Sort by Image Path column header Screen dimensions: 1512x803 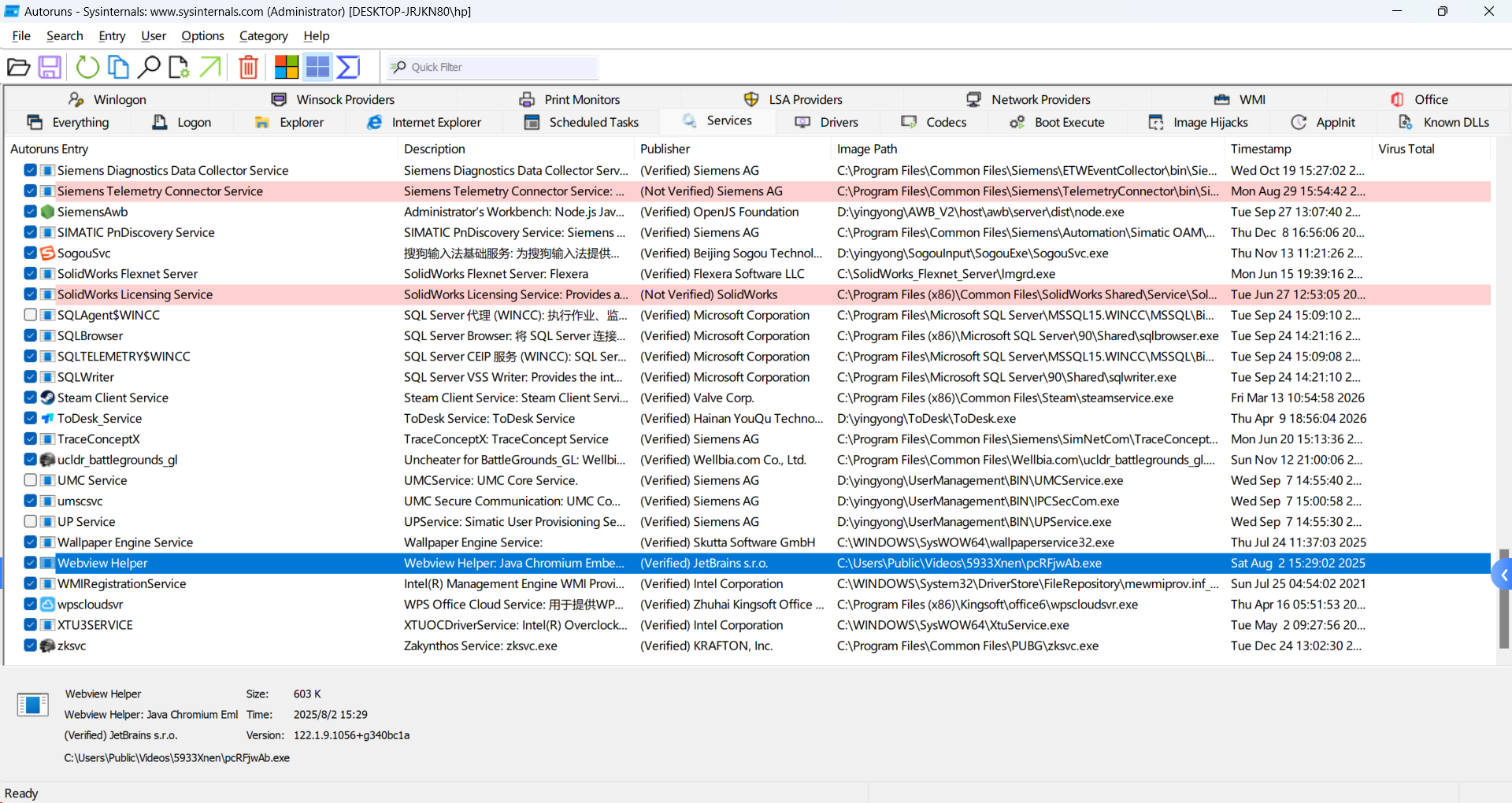[1027, 149]
